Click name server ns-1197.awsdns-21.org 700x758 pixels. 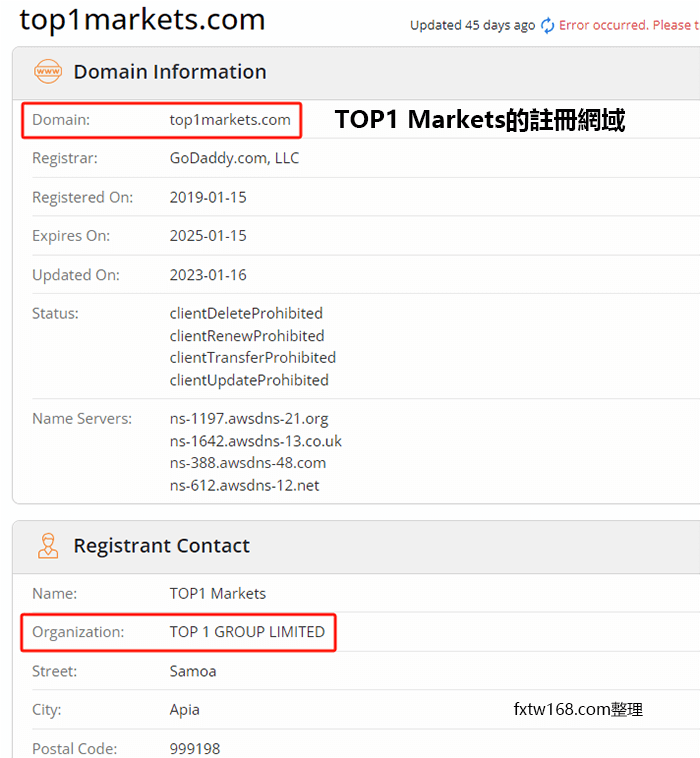pos(249,419)
